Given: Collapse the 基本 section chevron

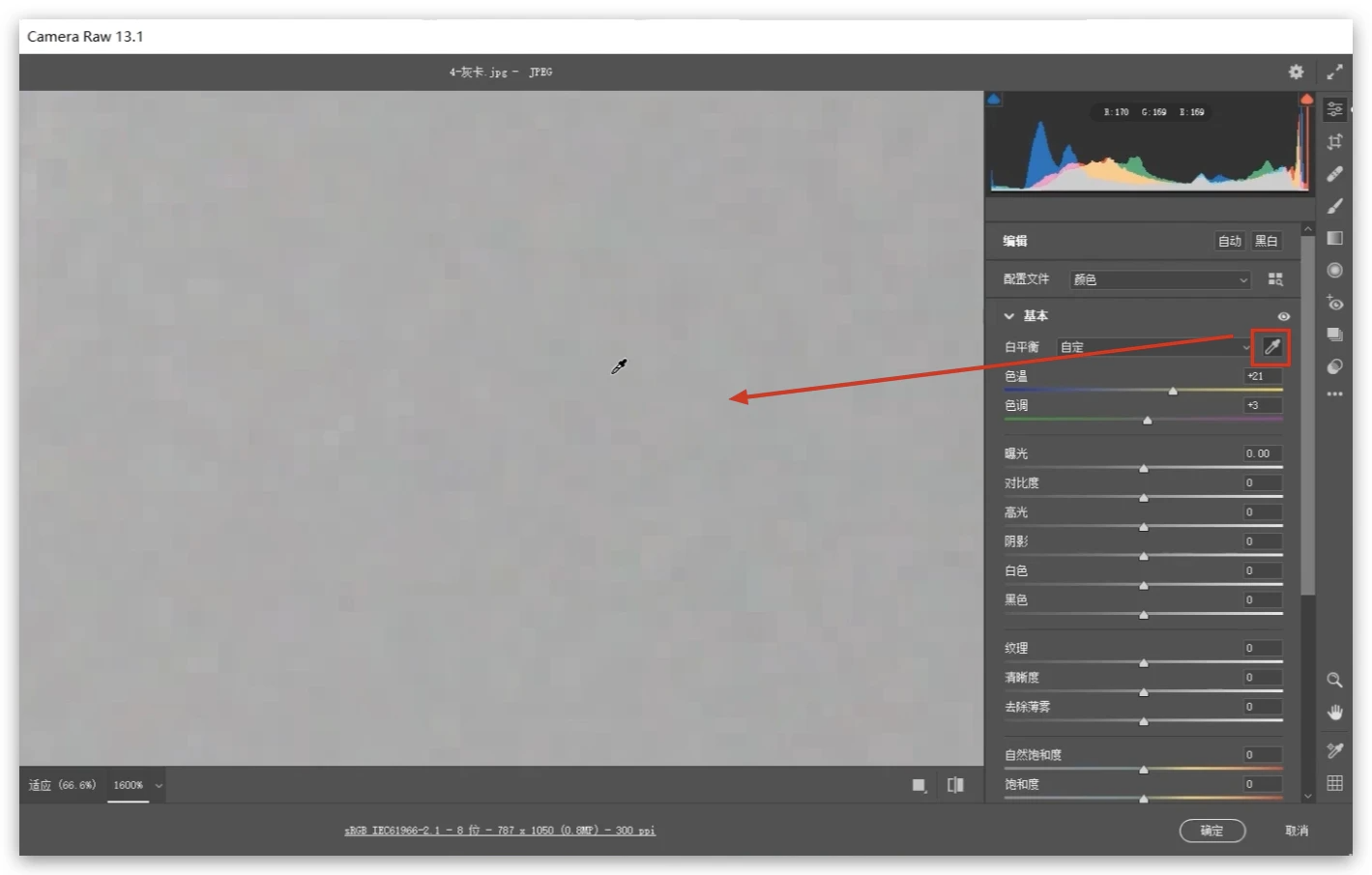Looking at the screenshot, I should 1008,316.
